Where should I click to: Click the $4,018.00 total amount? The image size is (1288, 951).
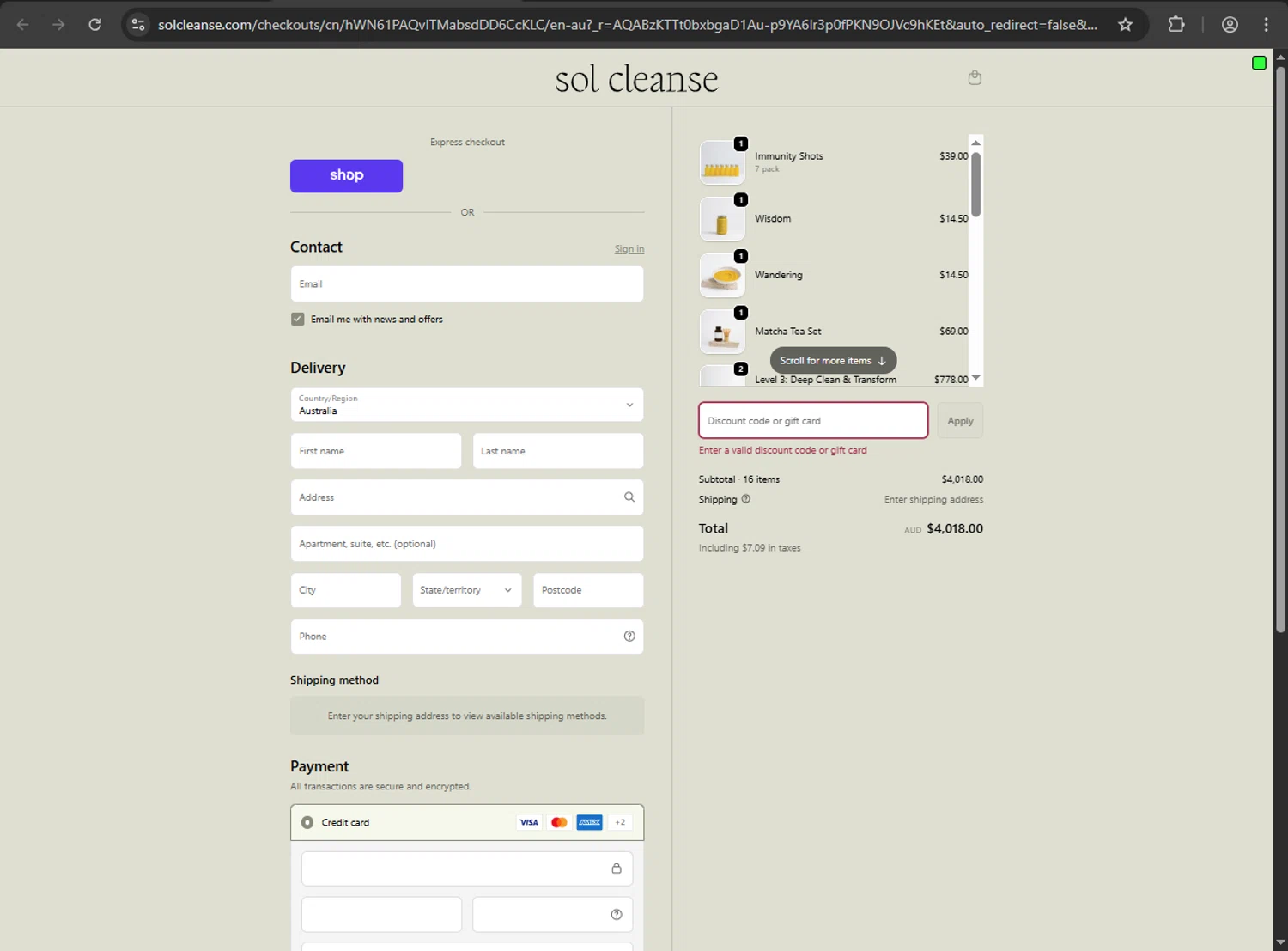pos(955,529)
